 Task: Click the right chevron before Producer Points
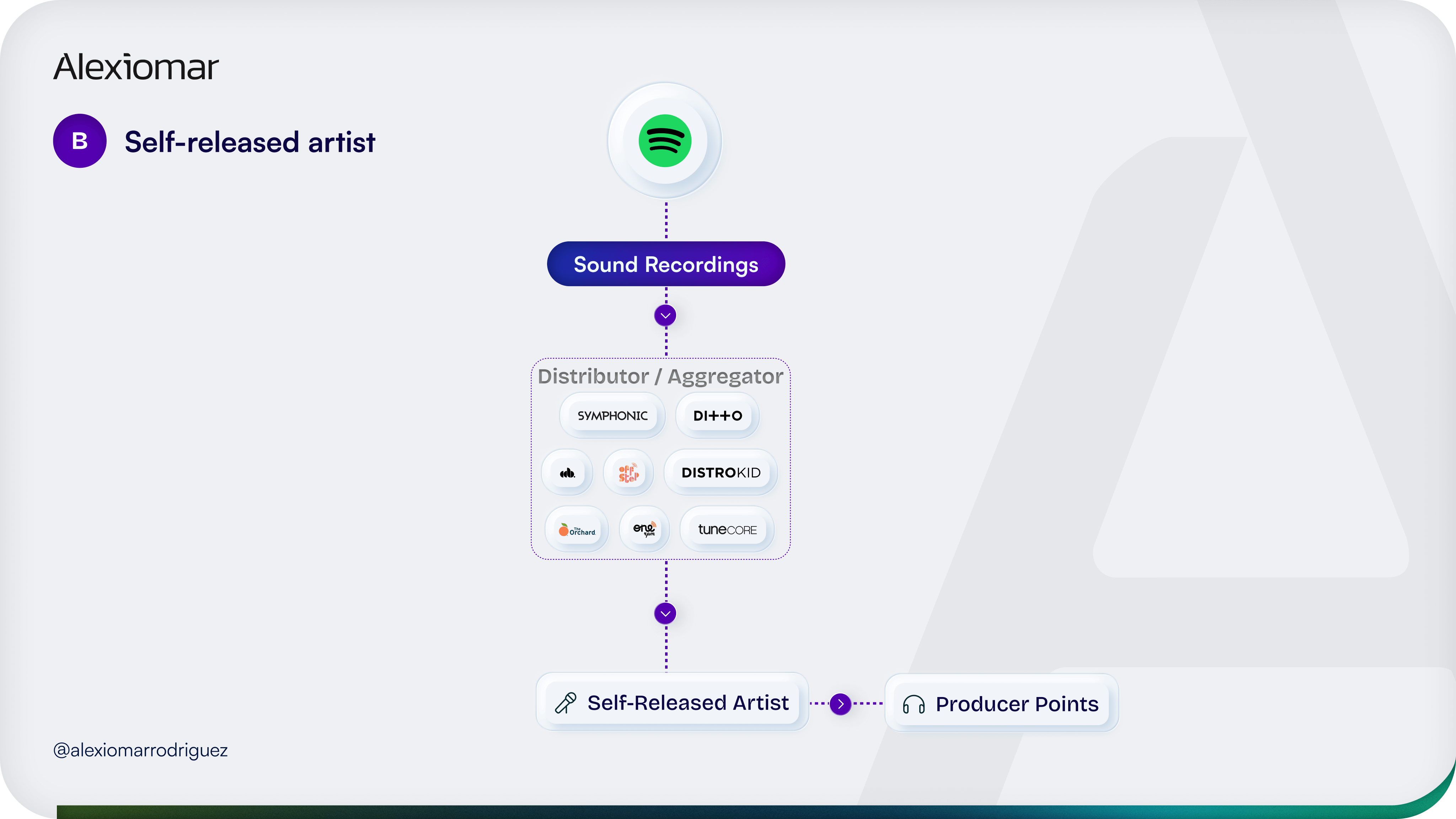coord(840,704)
